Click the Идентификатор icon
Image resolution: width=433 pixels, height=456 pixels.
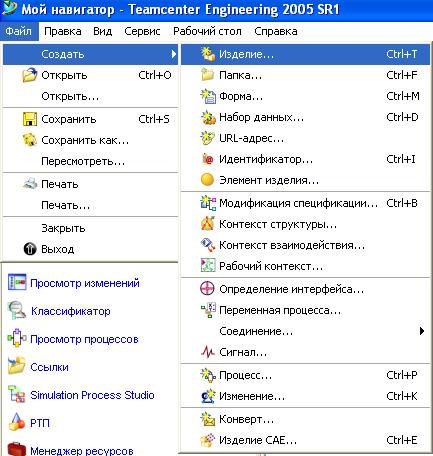208,159
